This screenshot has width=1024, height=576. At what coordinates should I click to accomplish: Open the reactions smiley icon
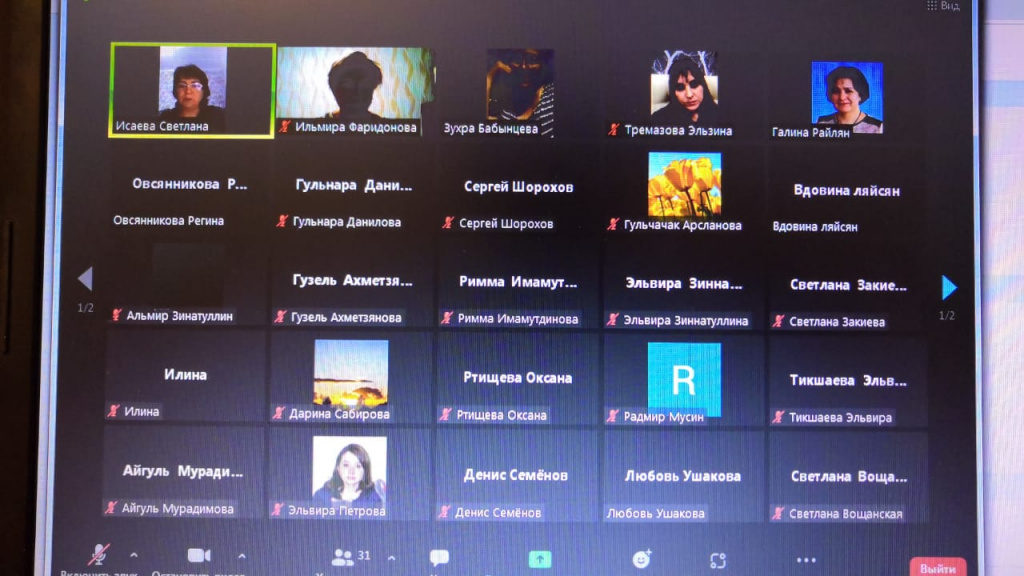click(x=641, y=559)
